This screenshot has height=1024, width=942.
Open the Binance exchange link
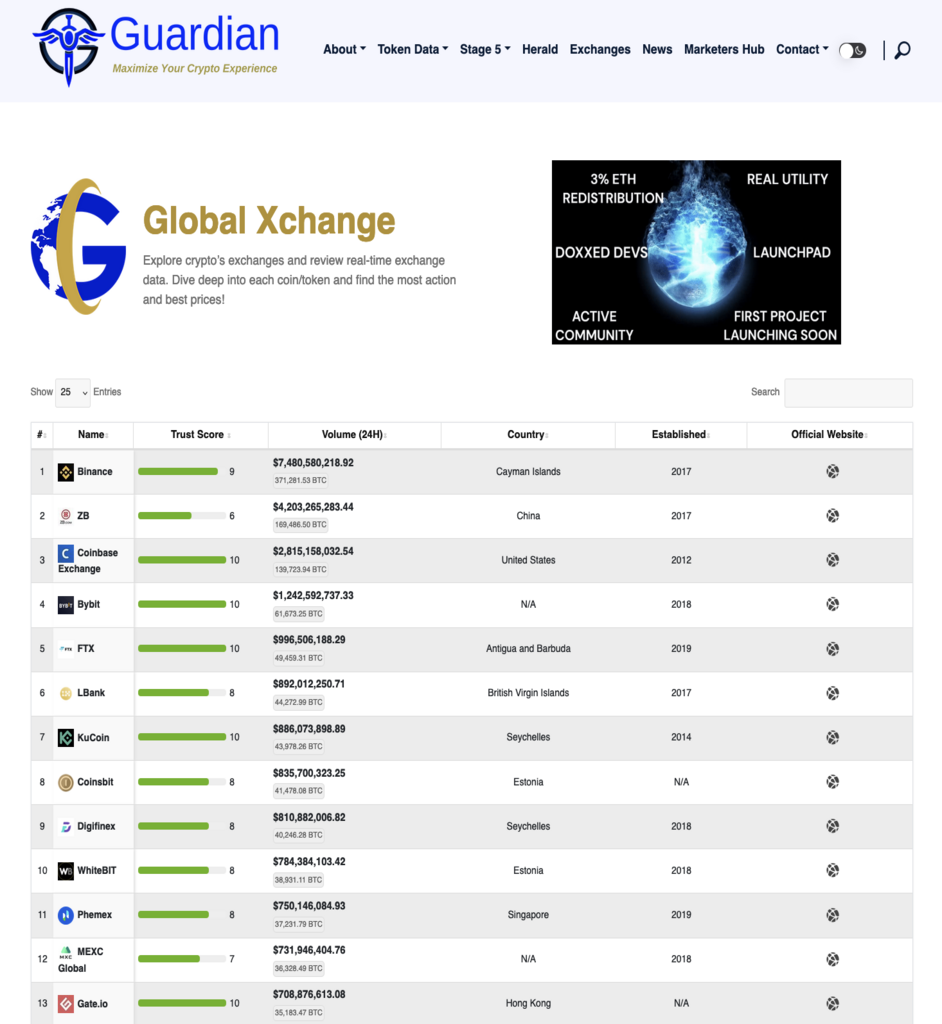[95, 472]
